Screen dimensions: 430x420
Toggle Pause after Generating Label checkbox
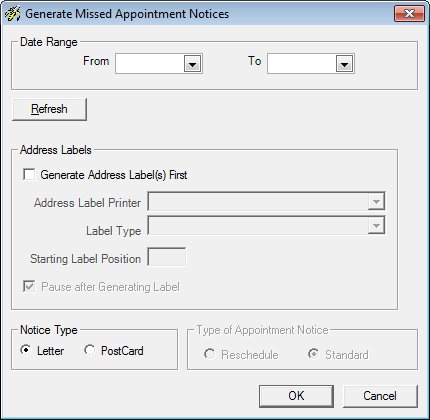click(x=29, y=286)
